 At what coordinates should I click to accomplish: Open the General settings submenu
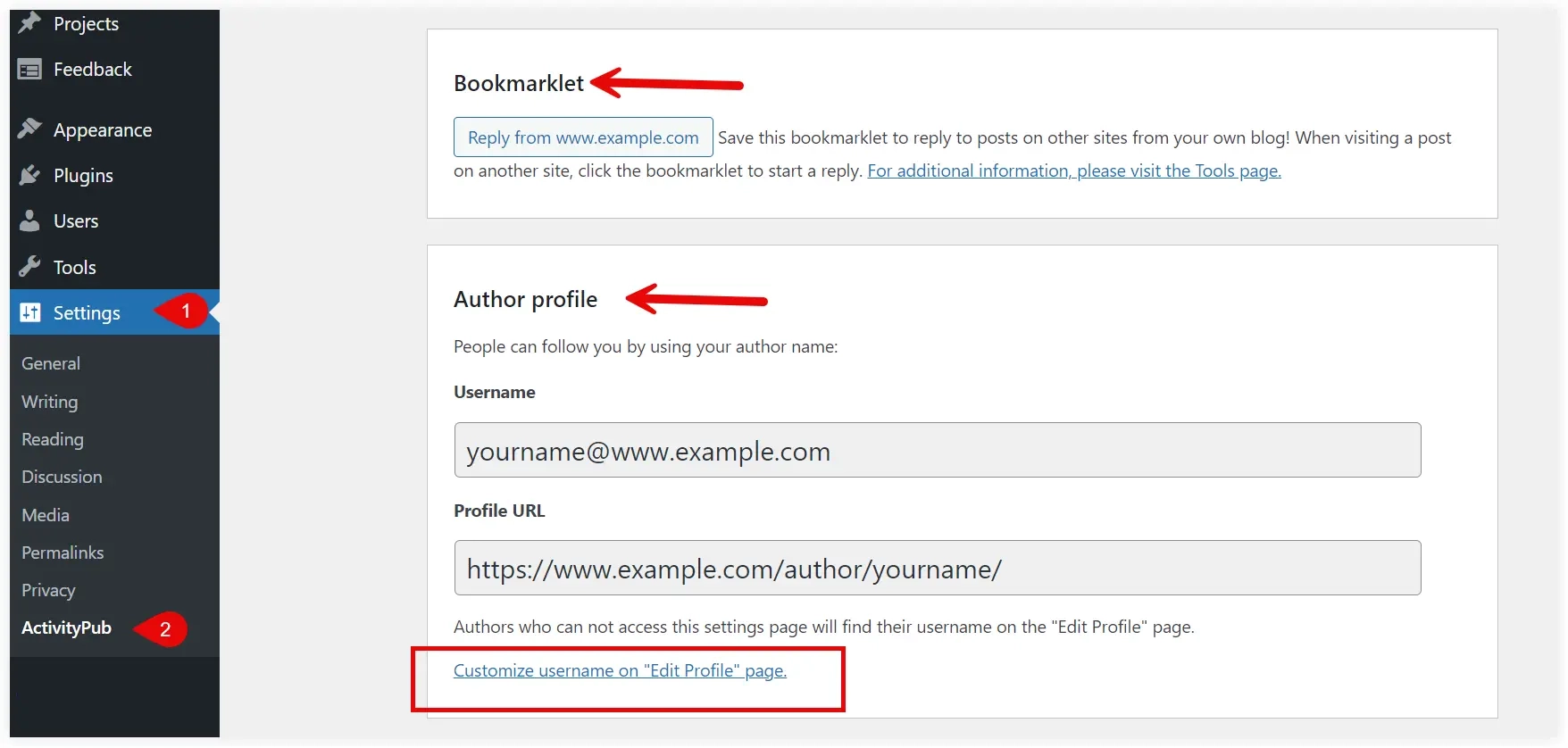point(51,363)
